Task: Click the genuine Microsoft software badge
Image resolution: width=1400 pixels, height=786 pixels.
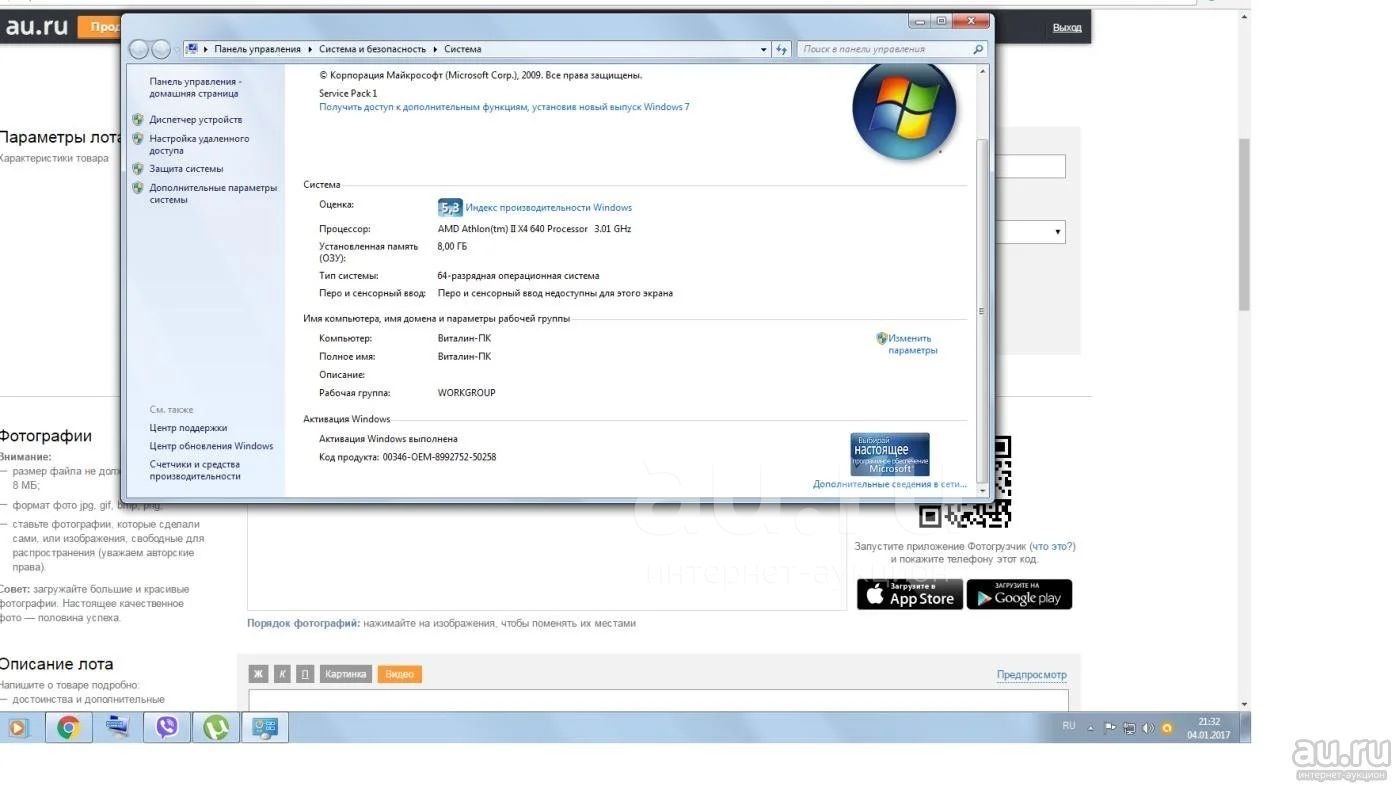Action: coord(890,454)
